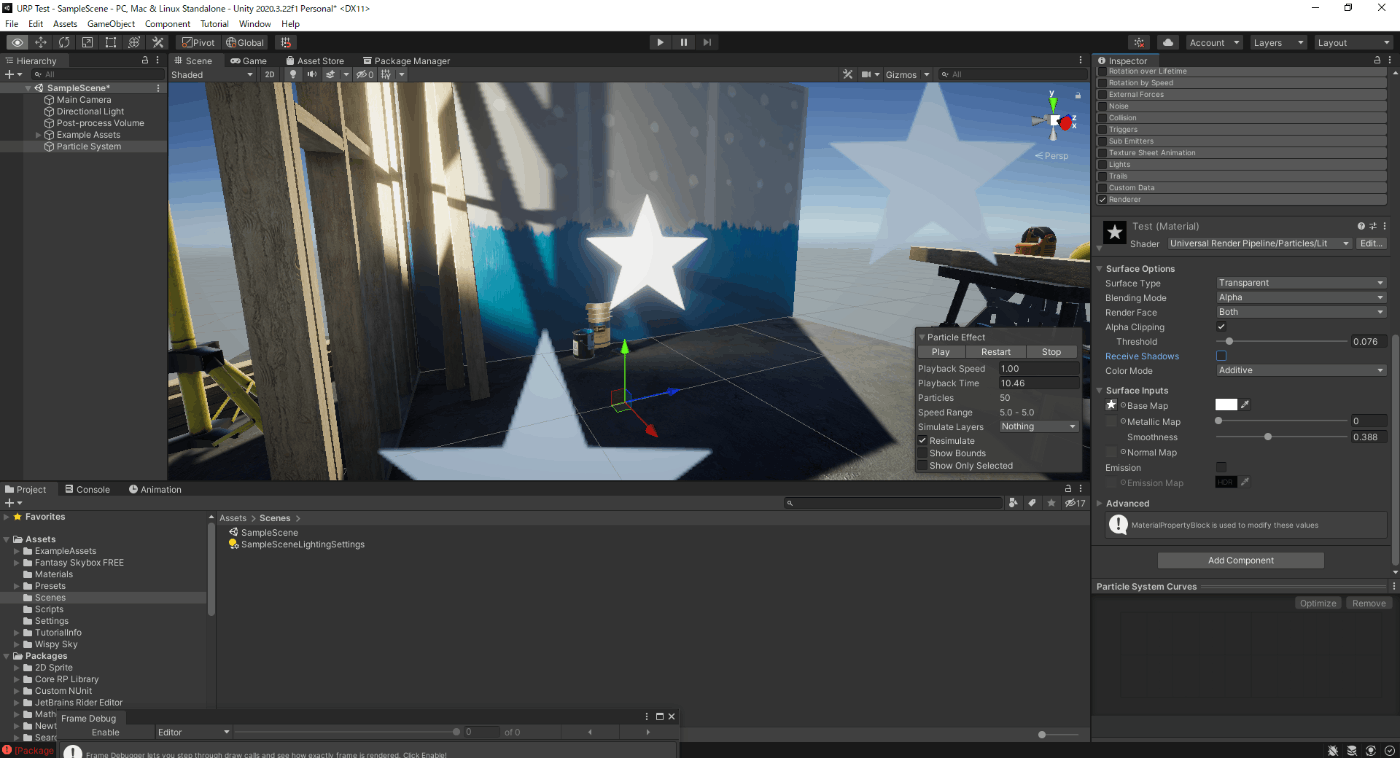Screen dimensions: 1400x758
Task: Click the shader Edit button
Action: [1371, 243]
